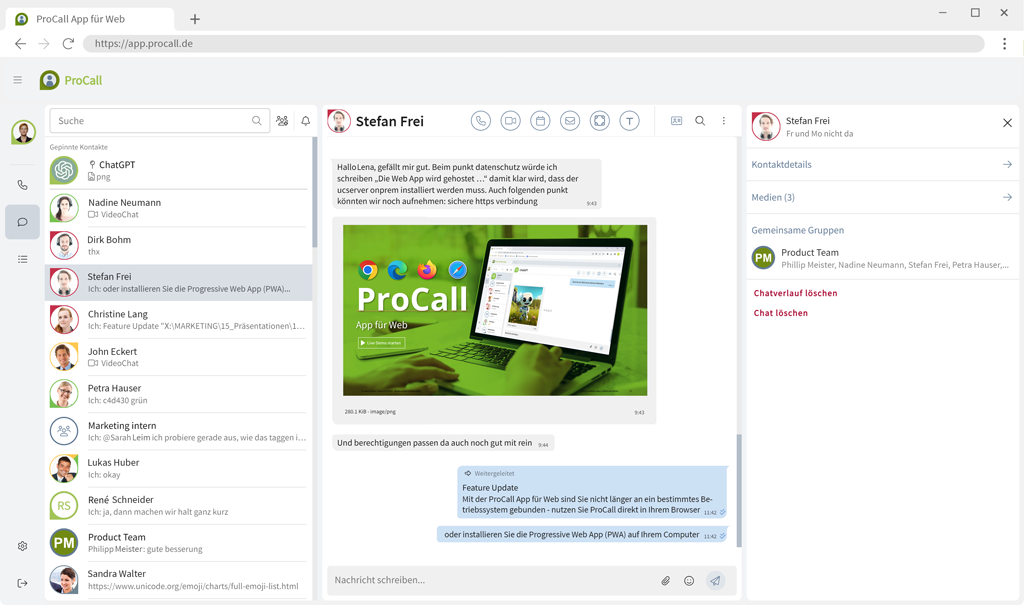The width and height of the screenshot is (1024, 605).
Task: Open a new browser tab with the plus
Action: click(195, 19)
